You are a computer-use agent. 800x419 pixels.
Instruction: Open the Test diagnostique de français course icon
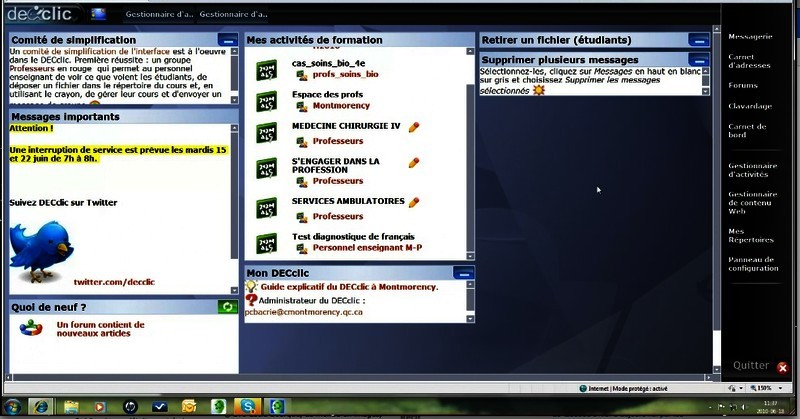click(x=266, y=243)
